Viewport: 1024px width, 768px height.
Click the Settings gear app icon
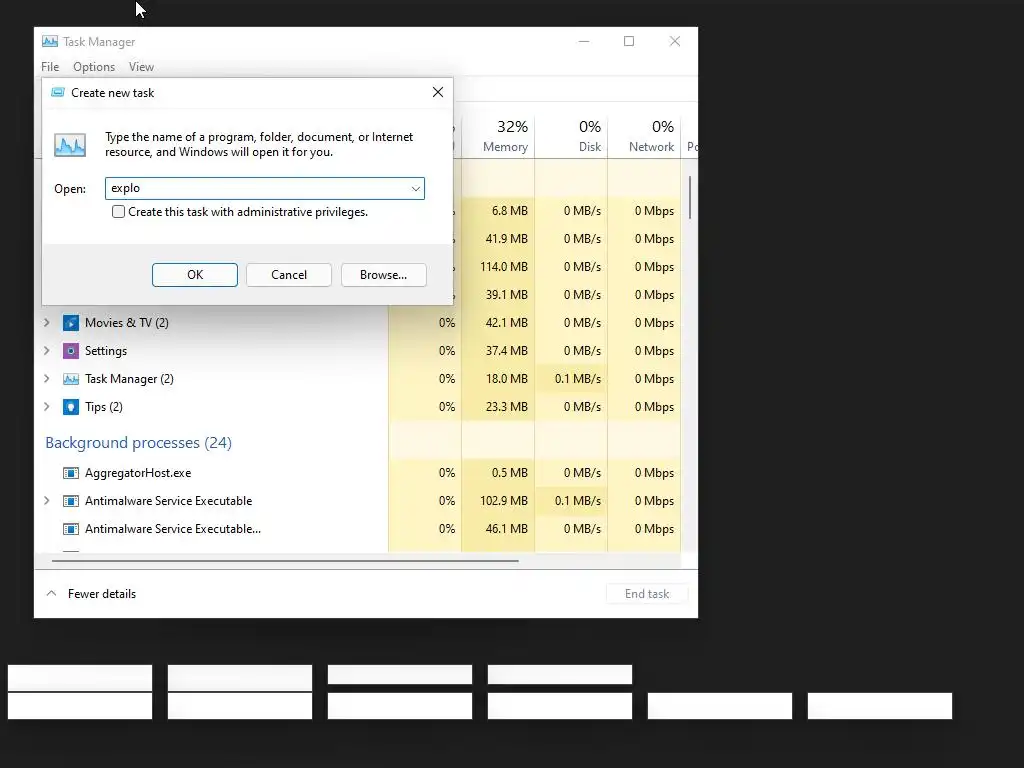pos(71,351)
